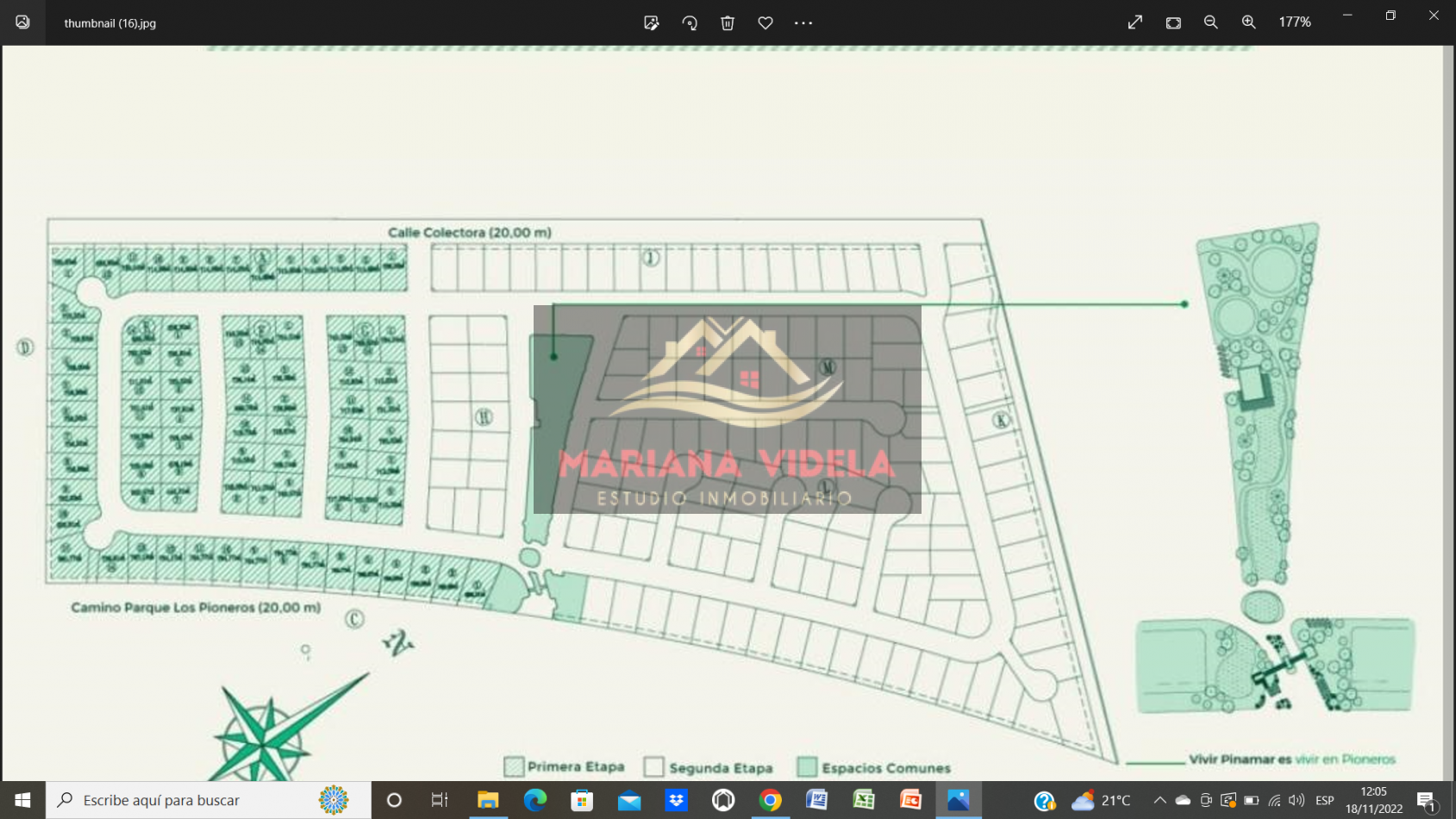1456x819 pixels.
Task: Click the 'Escribe aquí para buscar' search box
Action: [209, 800]
